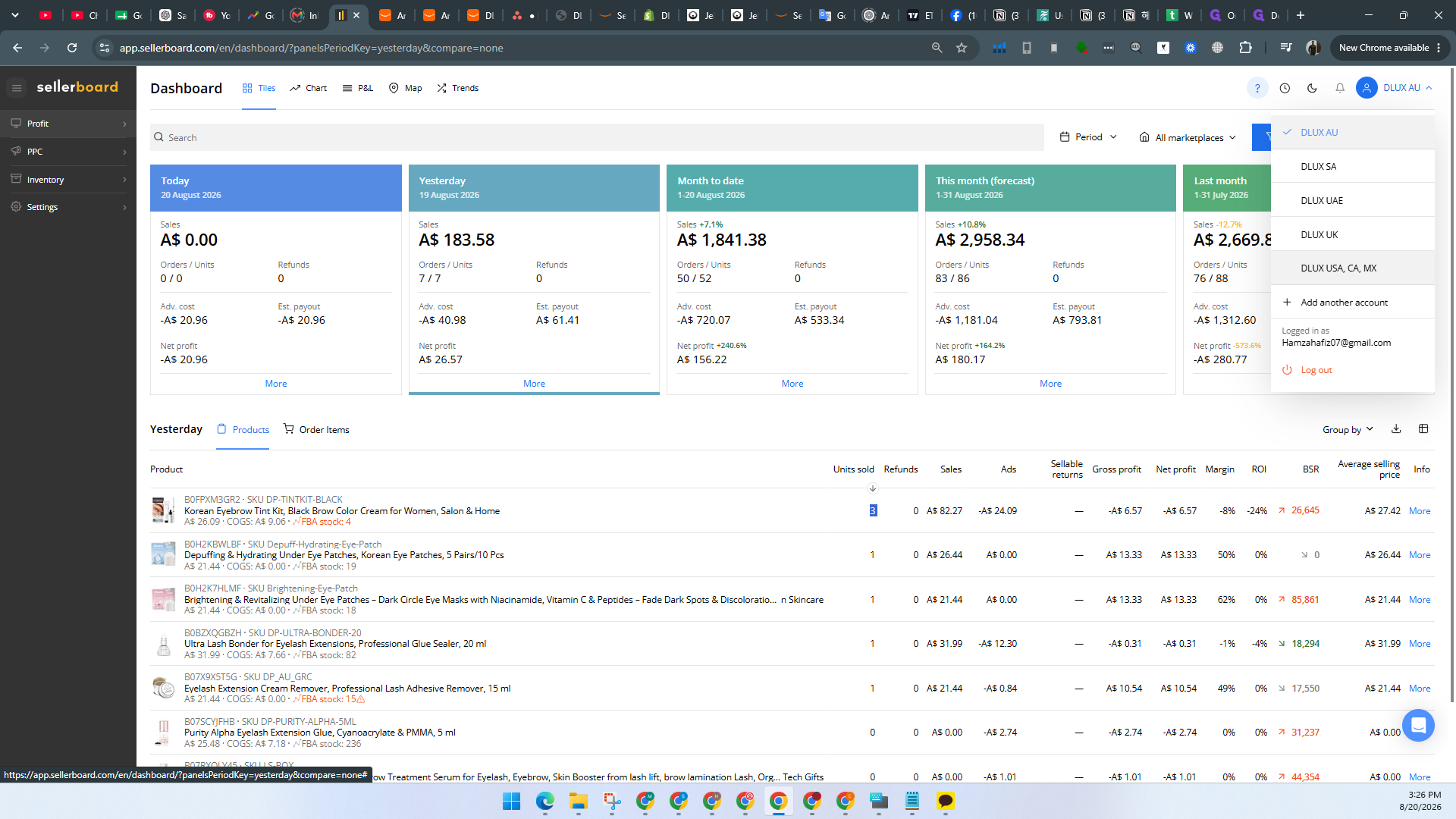Select the DLUX UAE account
The width and height of the screenshot is (1456, 819).
[x=1352, y=200]
